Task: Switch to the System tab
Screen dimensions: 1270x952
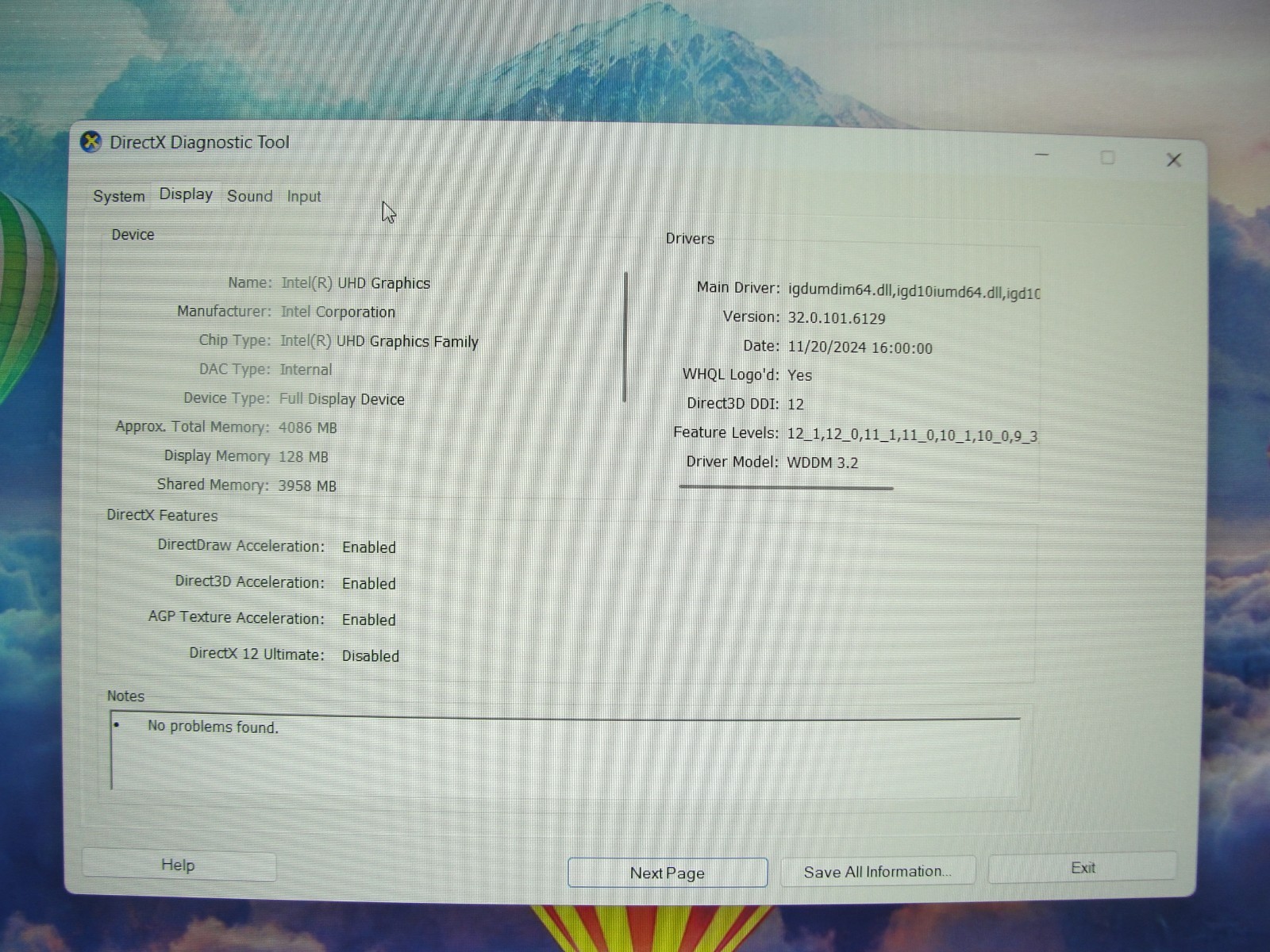Action: (x=119, y=196)
